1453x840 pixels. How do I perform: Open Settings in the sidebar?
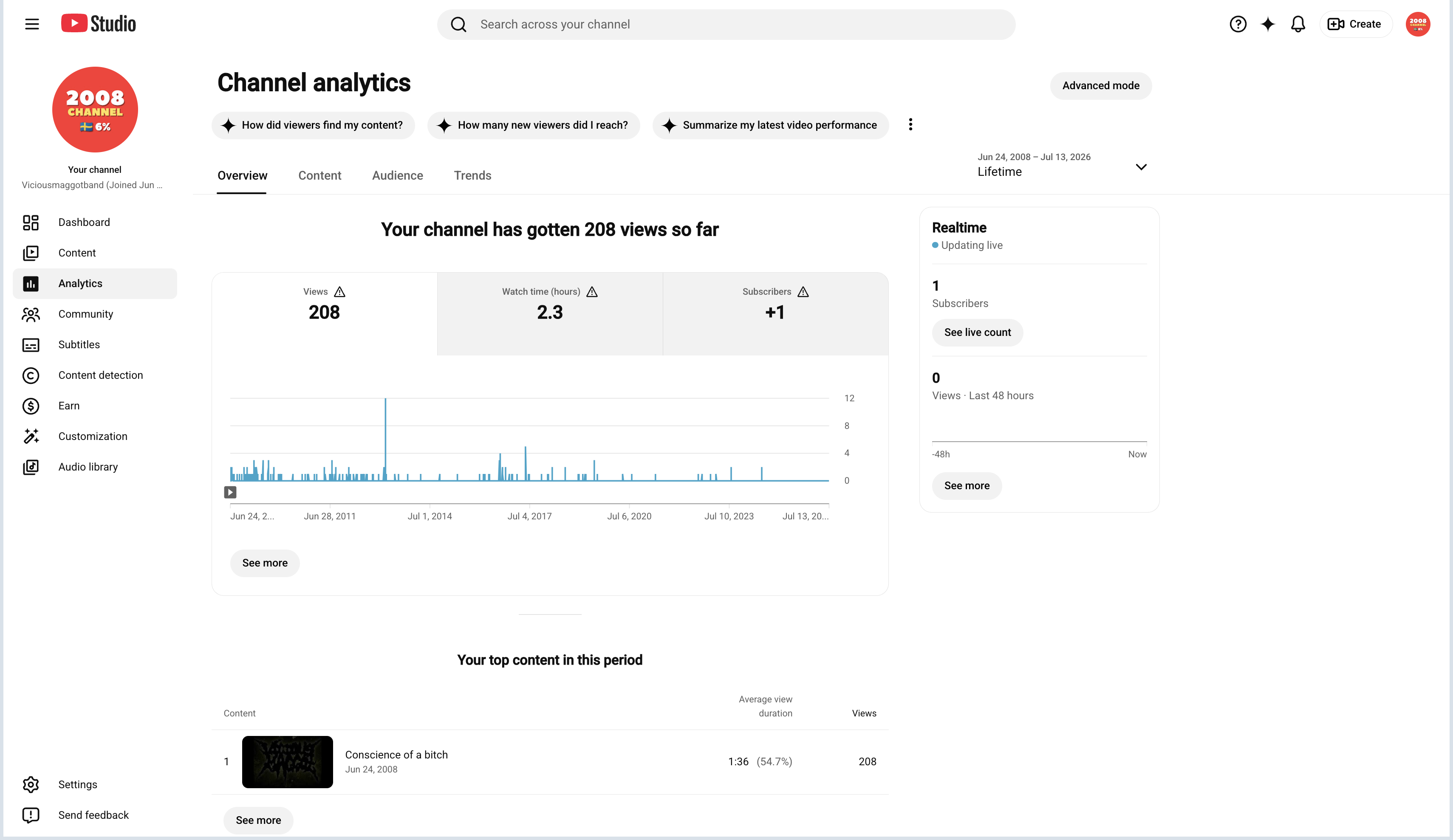(95, 785)
